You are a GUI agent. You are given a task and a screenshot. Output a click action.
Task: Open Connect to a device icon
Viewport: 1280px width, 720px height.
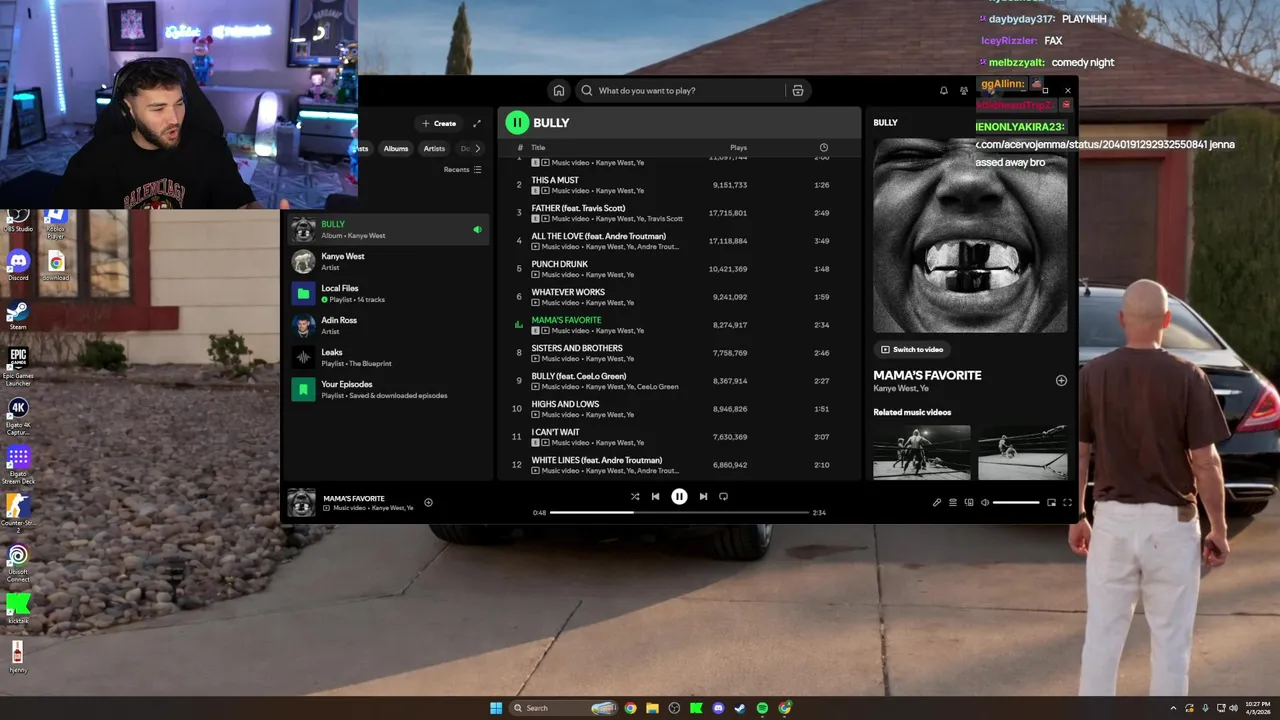(969, 502)
